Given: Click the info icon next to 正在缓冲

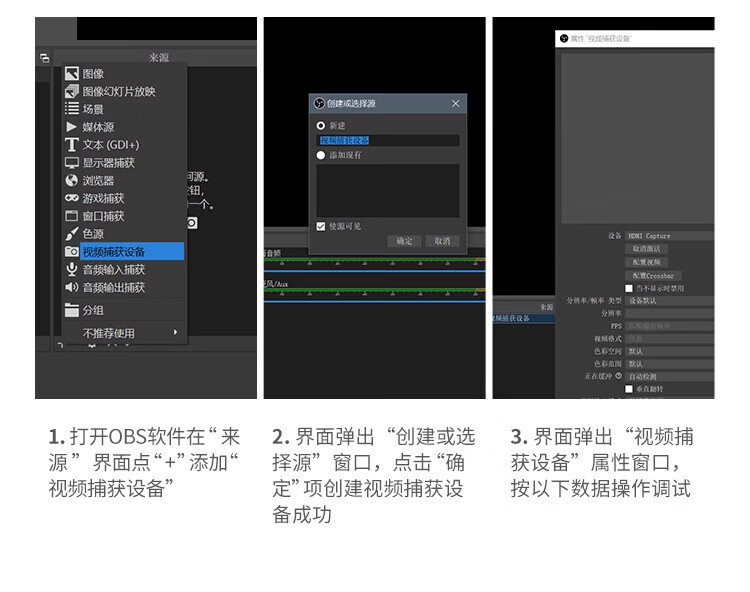Looking at the screenshot, I should click(x=618, y=376).
